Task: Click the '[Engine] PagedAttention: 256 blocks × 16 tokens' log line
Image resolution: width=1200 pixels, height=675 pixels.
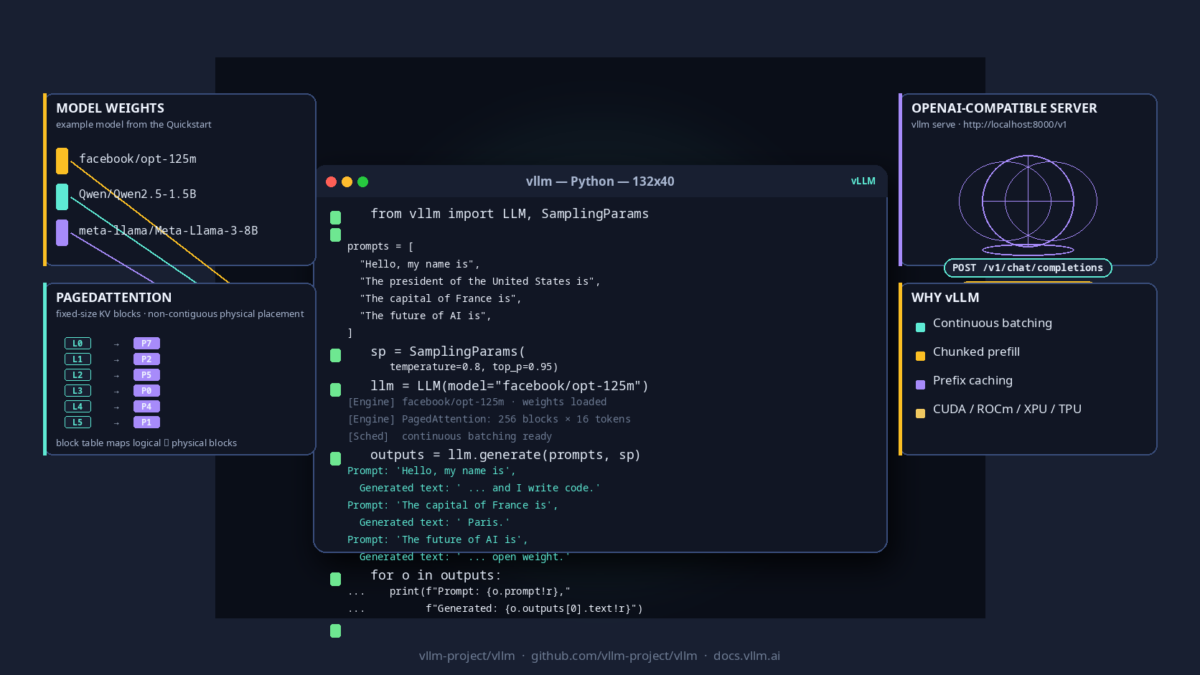Action: coord(489,419)
